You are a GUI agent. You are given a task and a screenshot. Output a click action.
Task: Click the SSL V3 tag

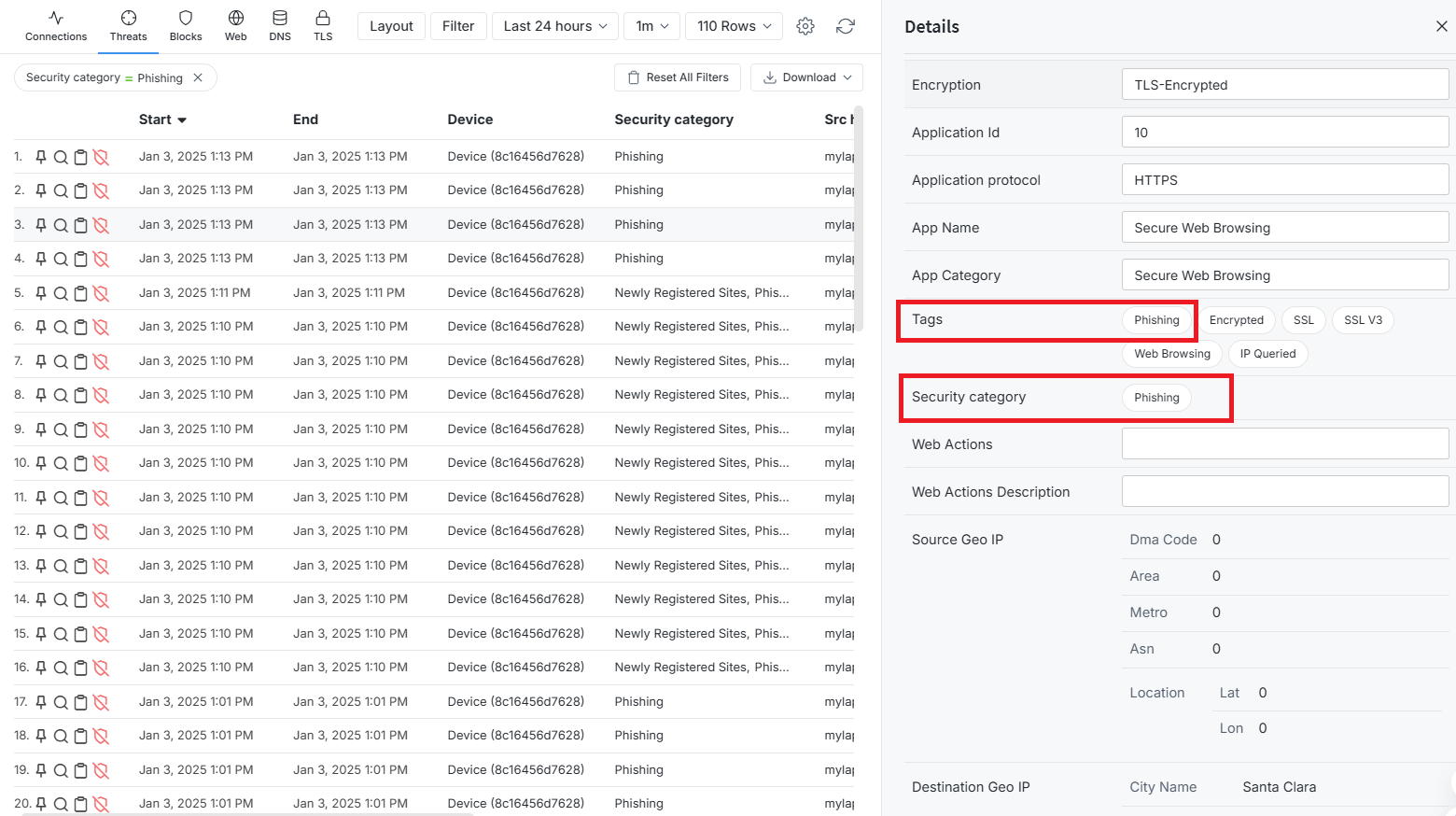[x=1363, y=320]
